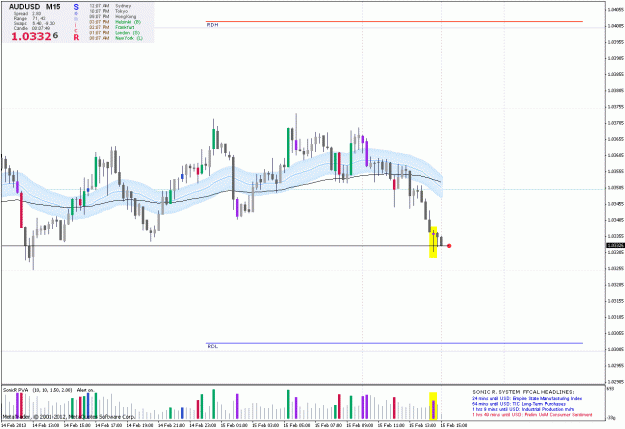
Task: Click the Helsinki session clock entry
Action: pyautogui.click(x=115, y=22)
